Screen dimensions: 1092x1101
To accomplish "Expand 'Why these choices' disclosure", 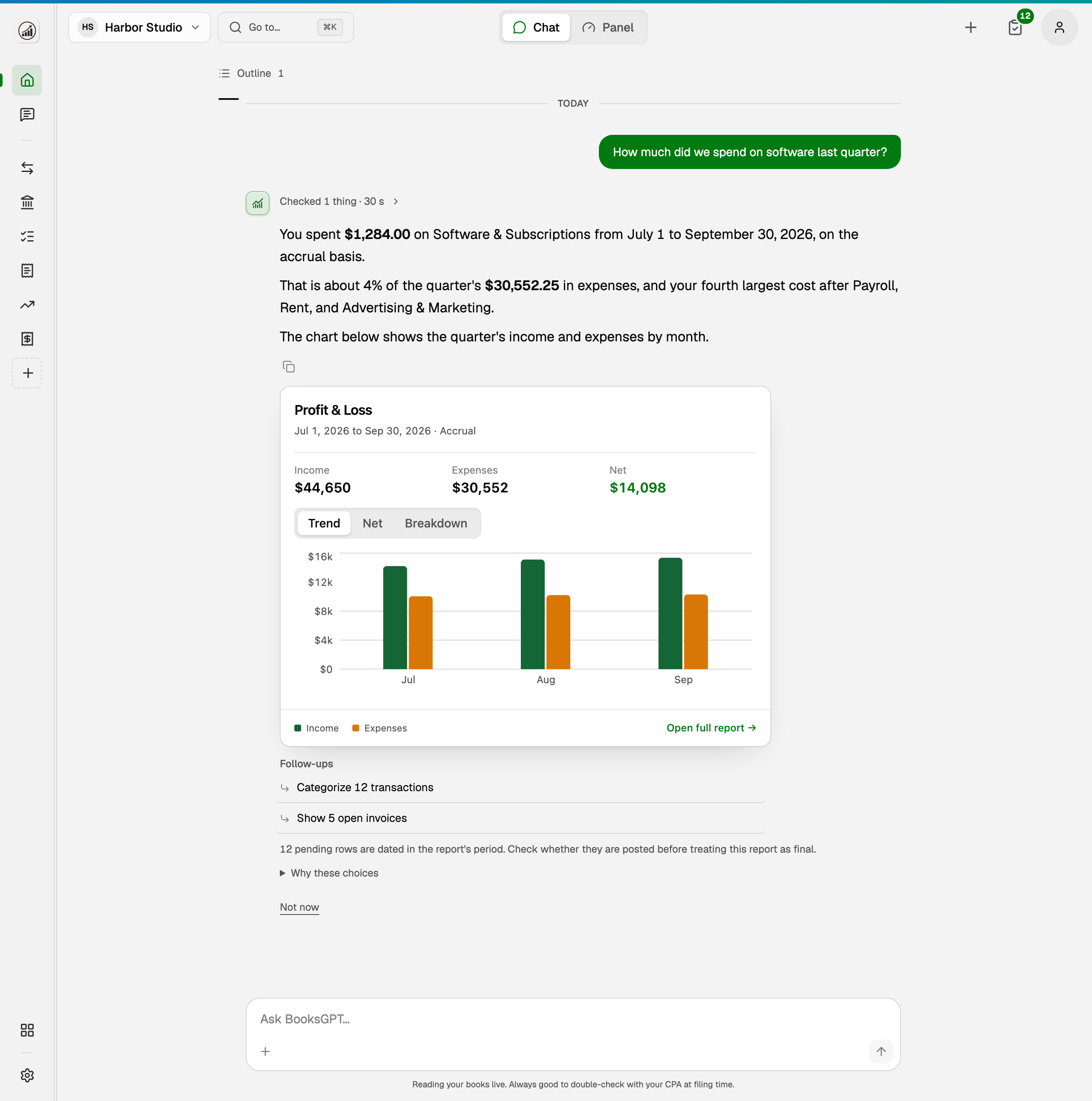I will click(x=329, y=873).
